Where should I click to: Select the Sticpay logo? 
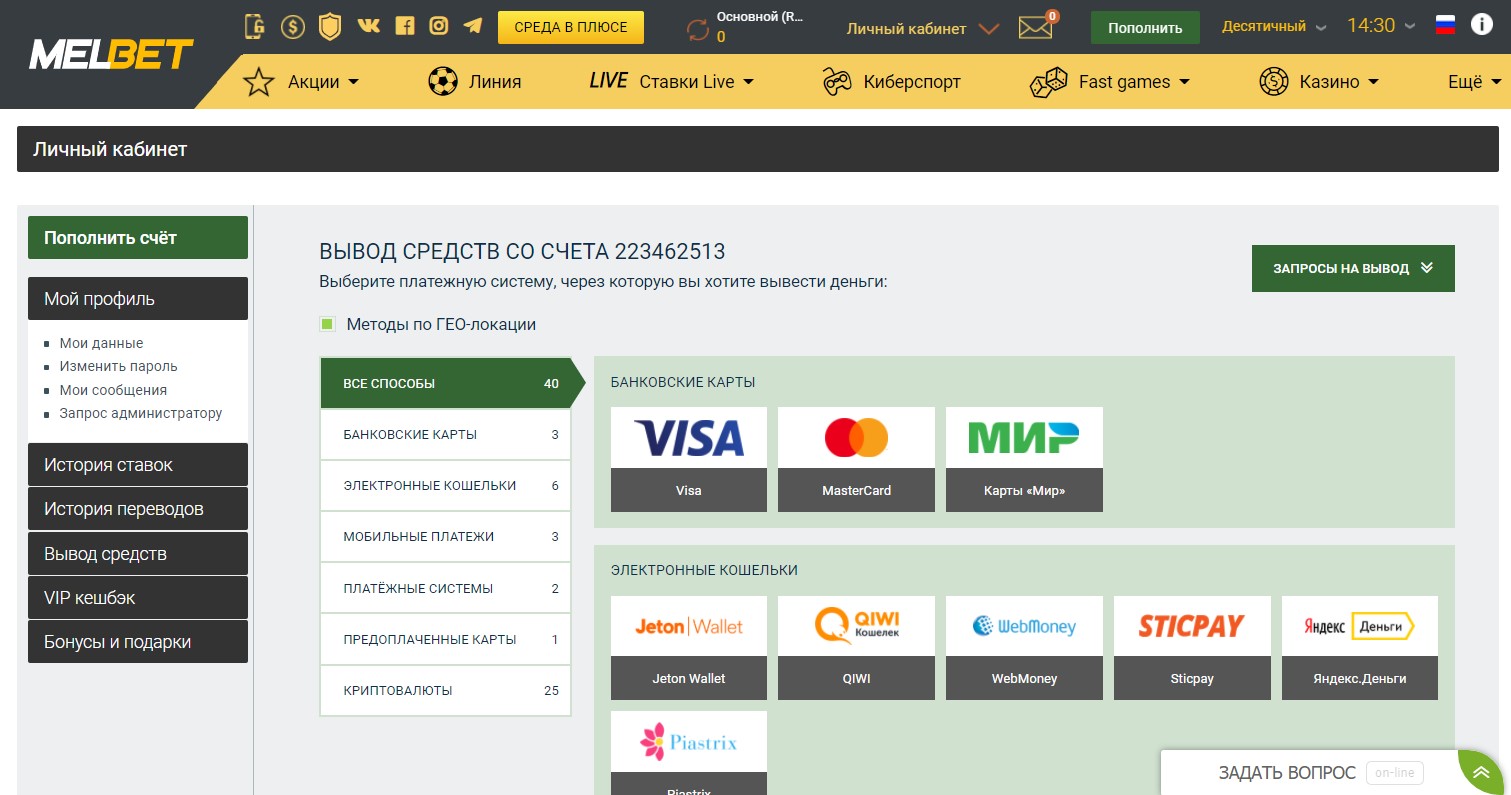coord(1192,627)
